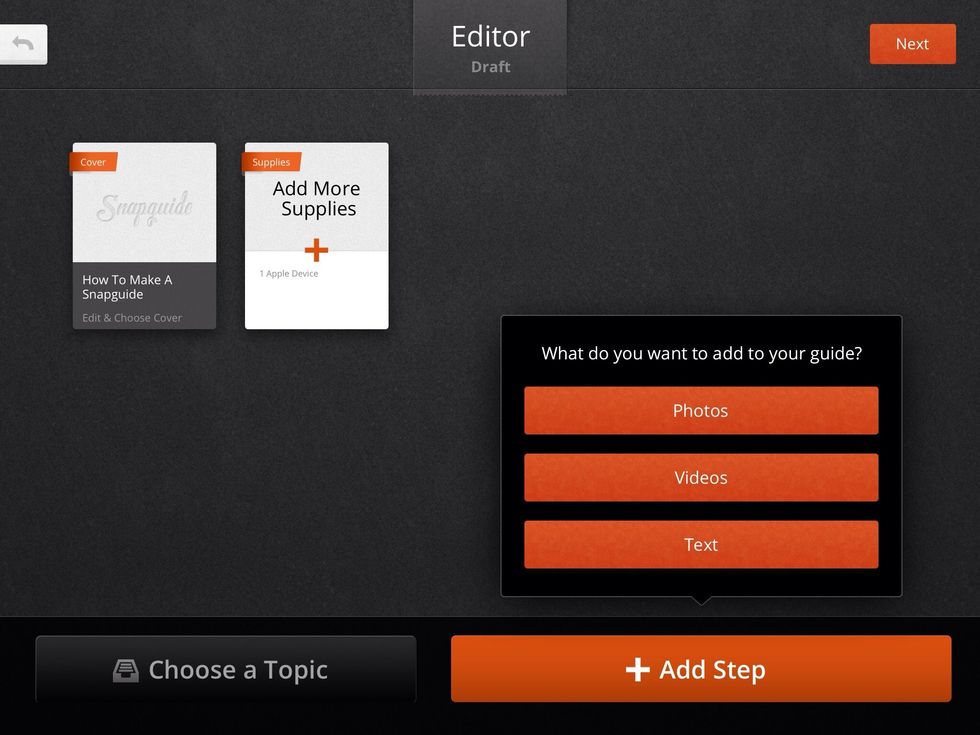The height and width of the screenshot is (735, 980).
Task: Open Edit & Choose Cover link
Action: tap(132, 318)
